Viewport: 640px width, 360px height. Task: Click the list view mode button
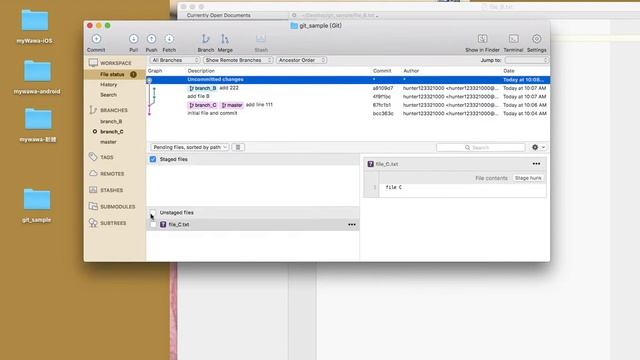238,147
